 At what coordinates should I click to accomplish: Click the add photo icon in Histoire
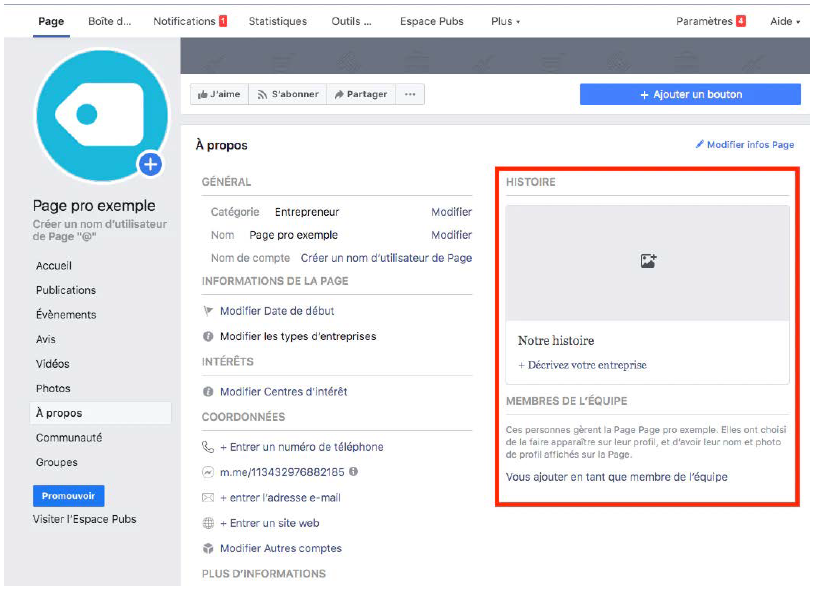coord(648,261)
